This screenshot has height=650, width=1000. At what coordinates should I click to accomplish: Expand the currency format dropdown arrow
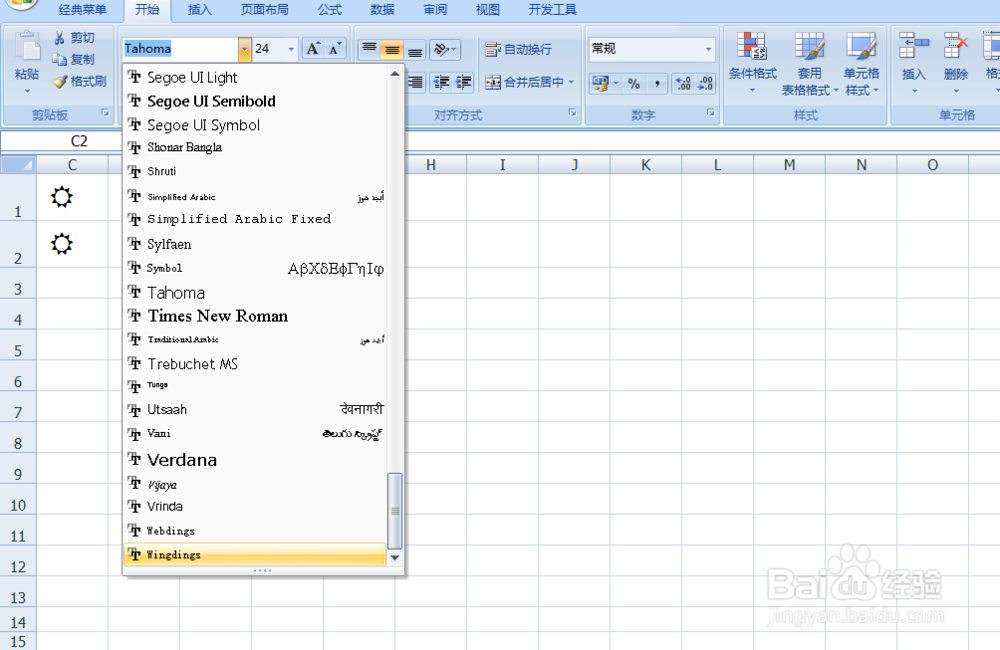pyautogui.click(x=616, y=83)
